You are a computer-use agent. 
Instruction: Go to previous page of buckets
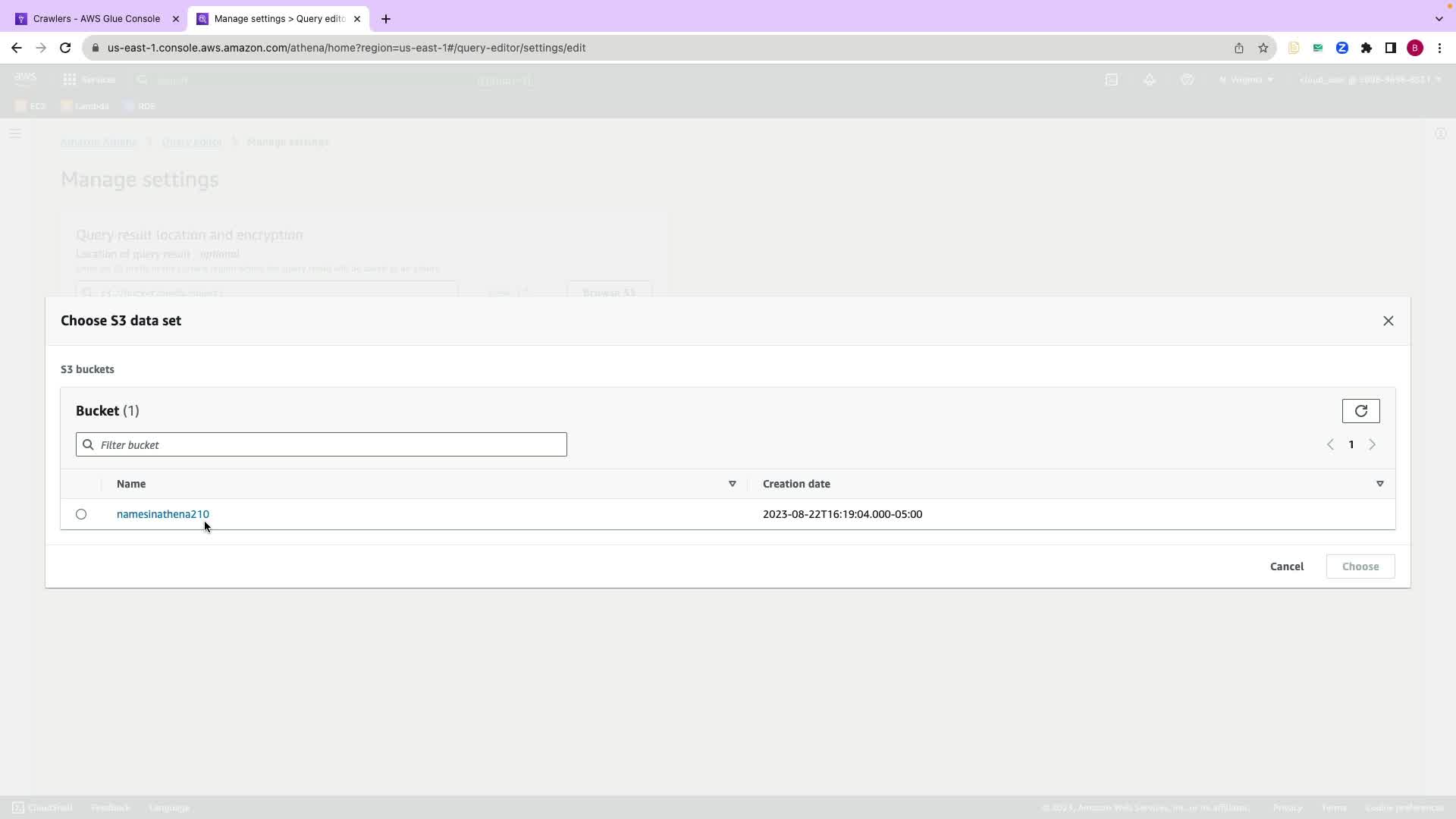[x=1330, y=445]
